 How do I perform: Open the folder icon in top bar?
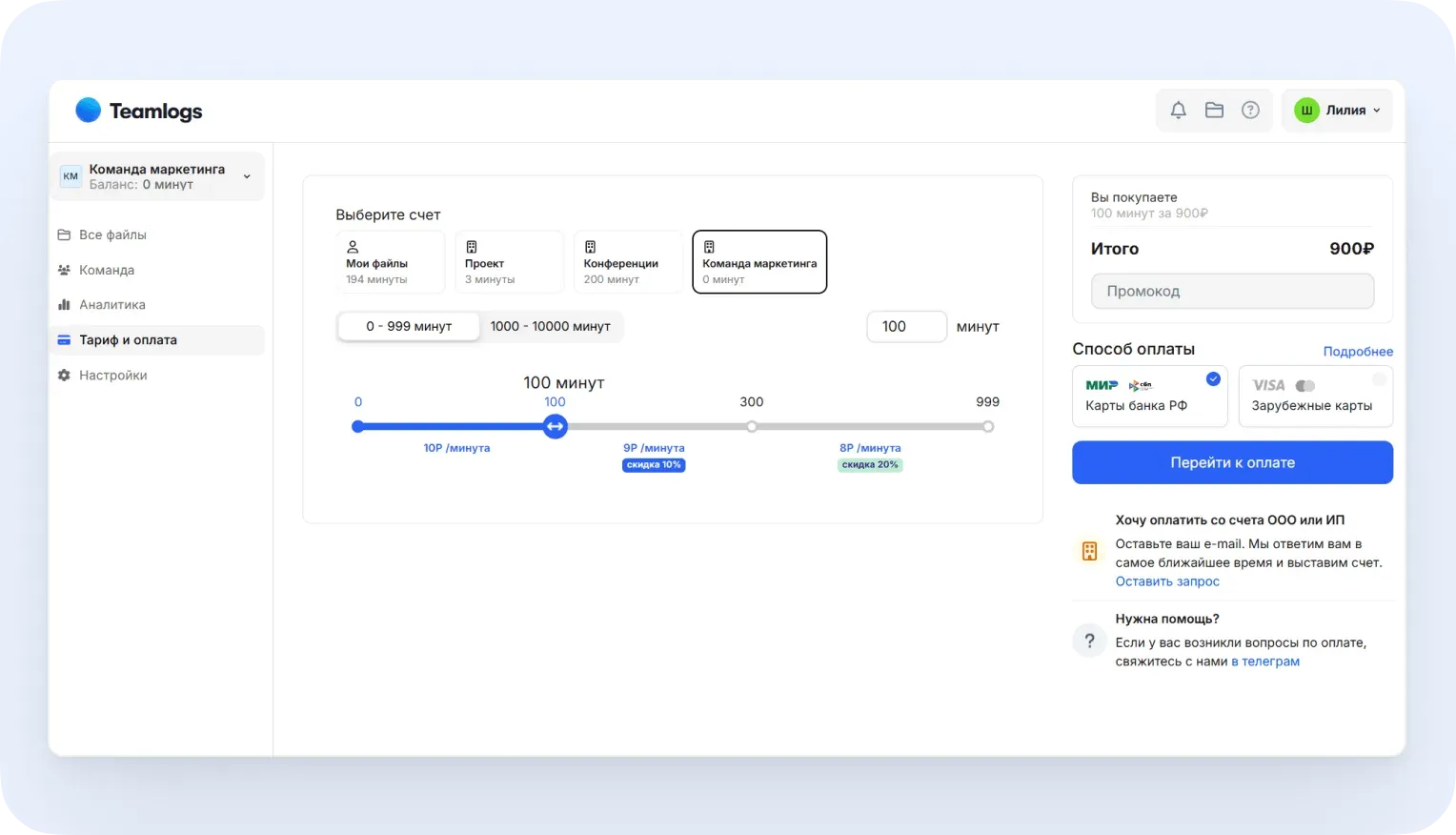click(x=1214, y=111)
